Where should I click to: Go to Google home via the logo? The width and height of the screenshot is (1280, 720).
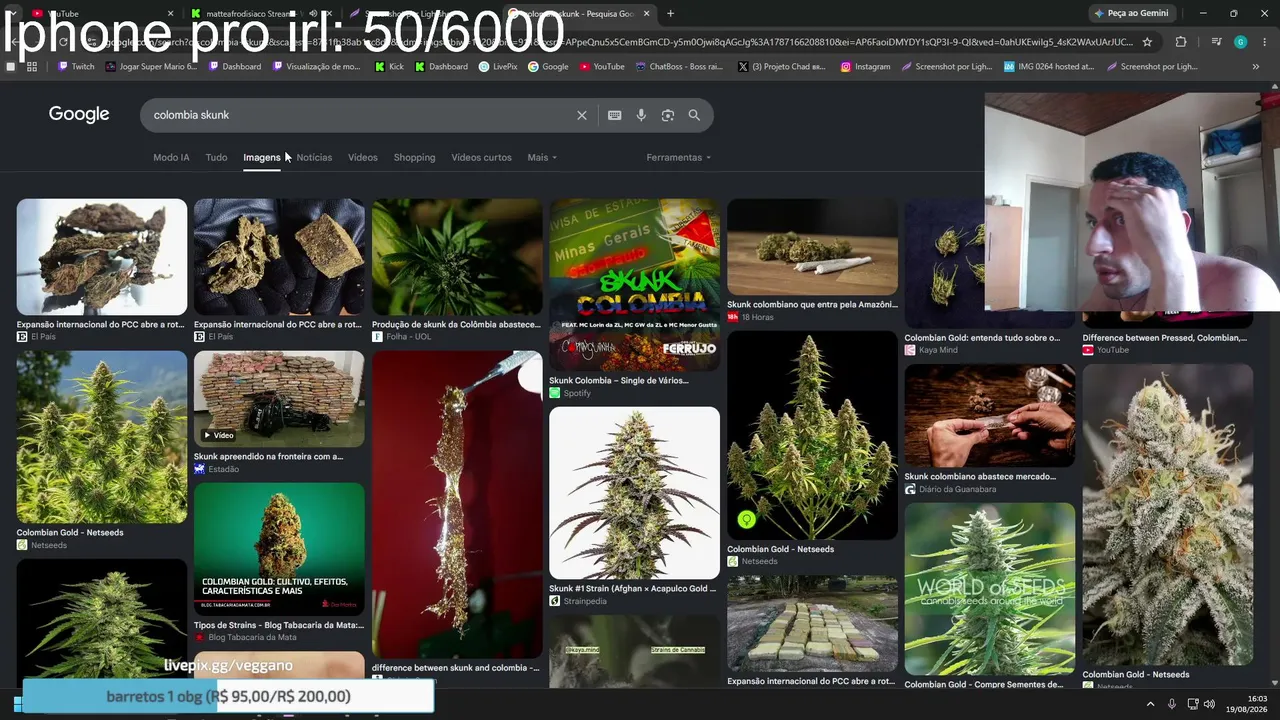[x=79, y=115]
